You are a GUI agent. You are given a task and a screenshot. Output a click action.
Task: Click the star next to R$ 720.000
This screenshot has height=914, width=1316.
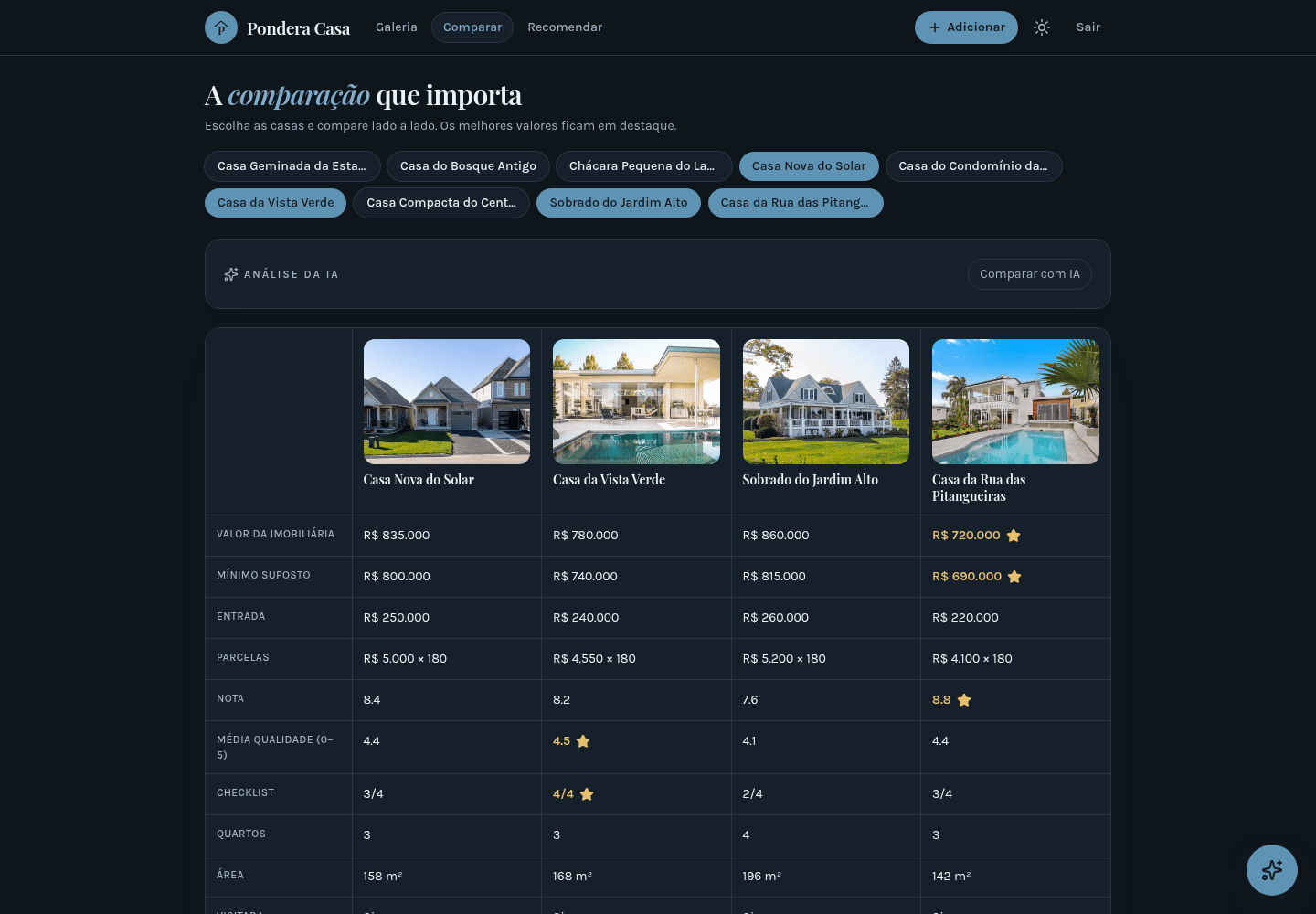tap(1014, 536)
